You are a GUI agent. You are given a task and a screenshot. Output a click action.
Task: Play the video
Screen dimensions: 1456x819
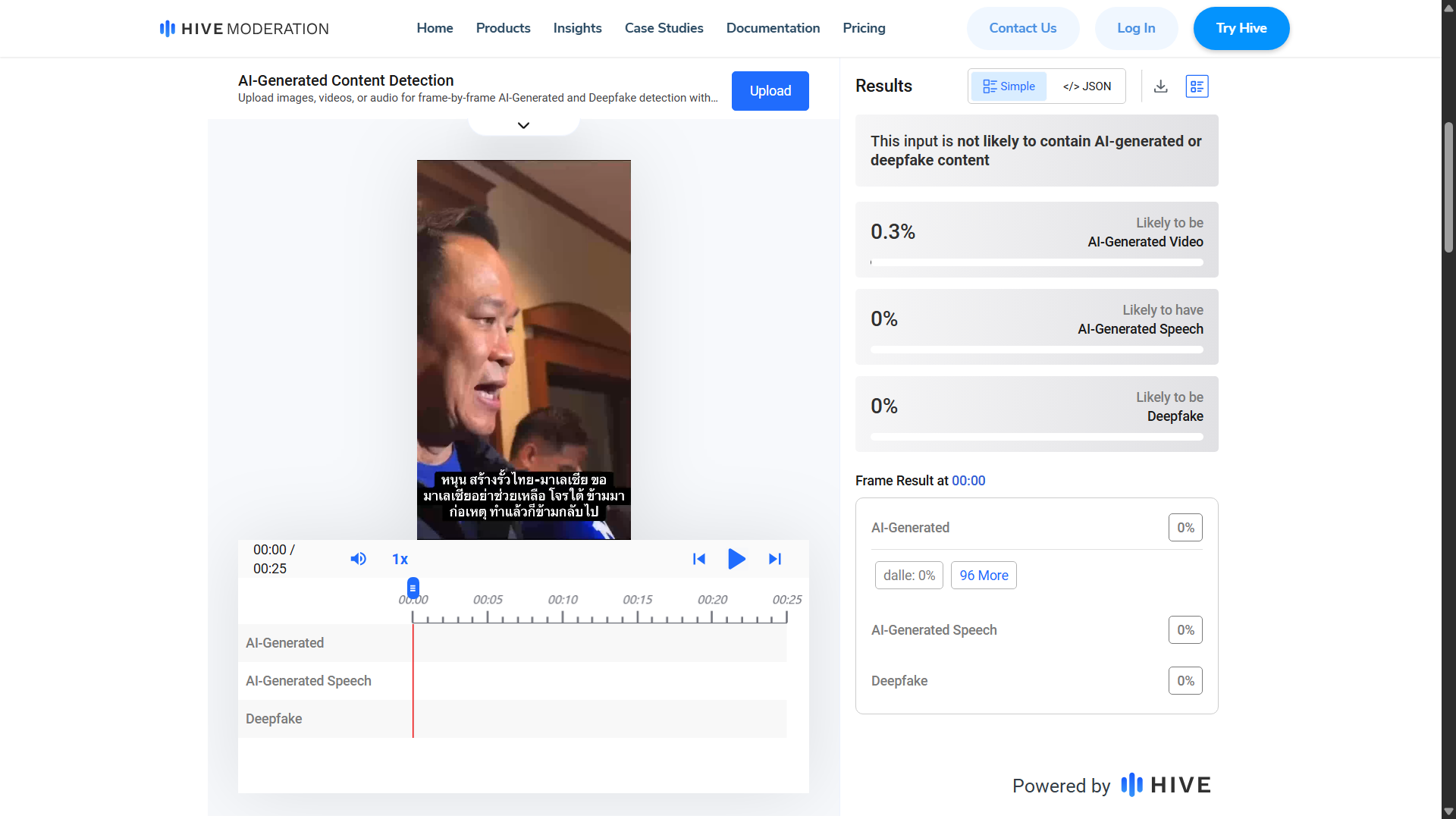click(x=736, y=559)
